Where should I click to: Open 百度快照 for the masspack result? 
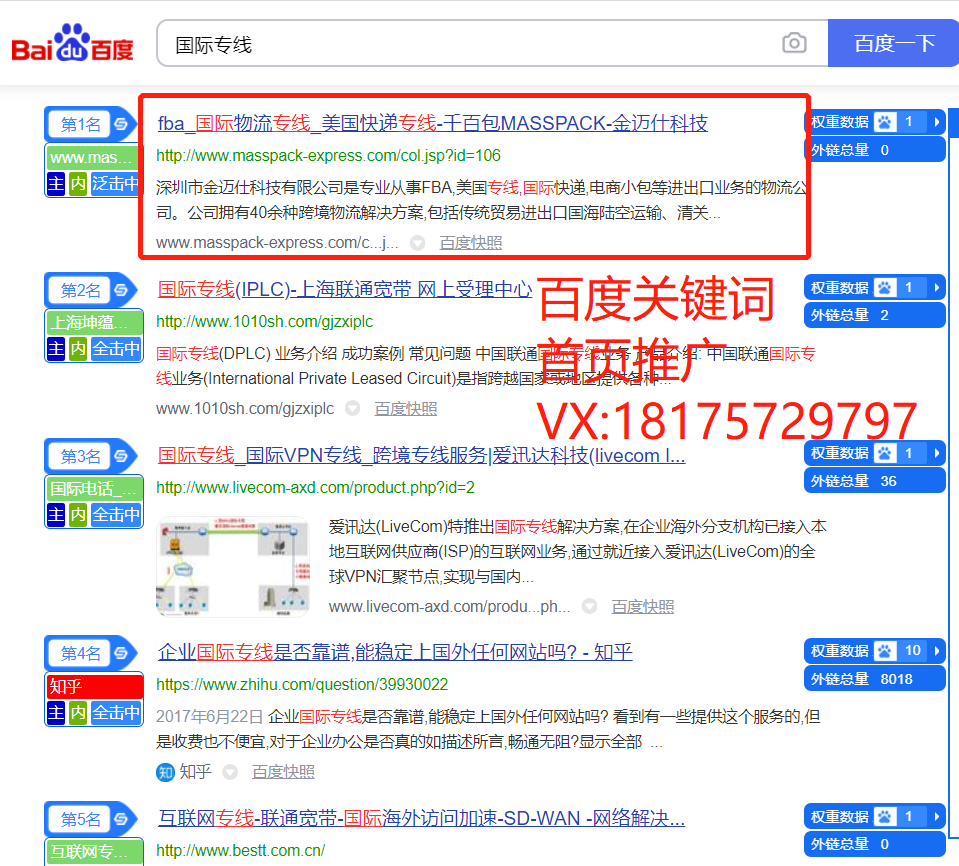coord(470,243)
